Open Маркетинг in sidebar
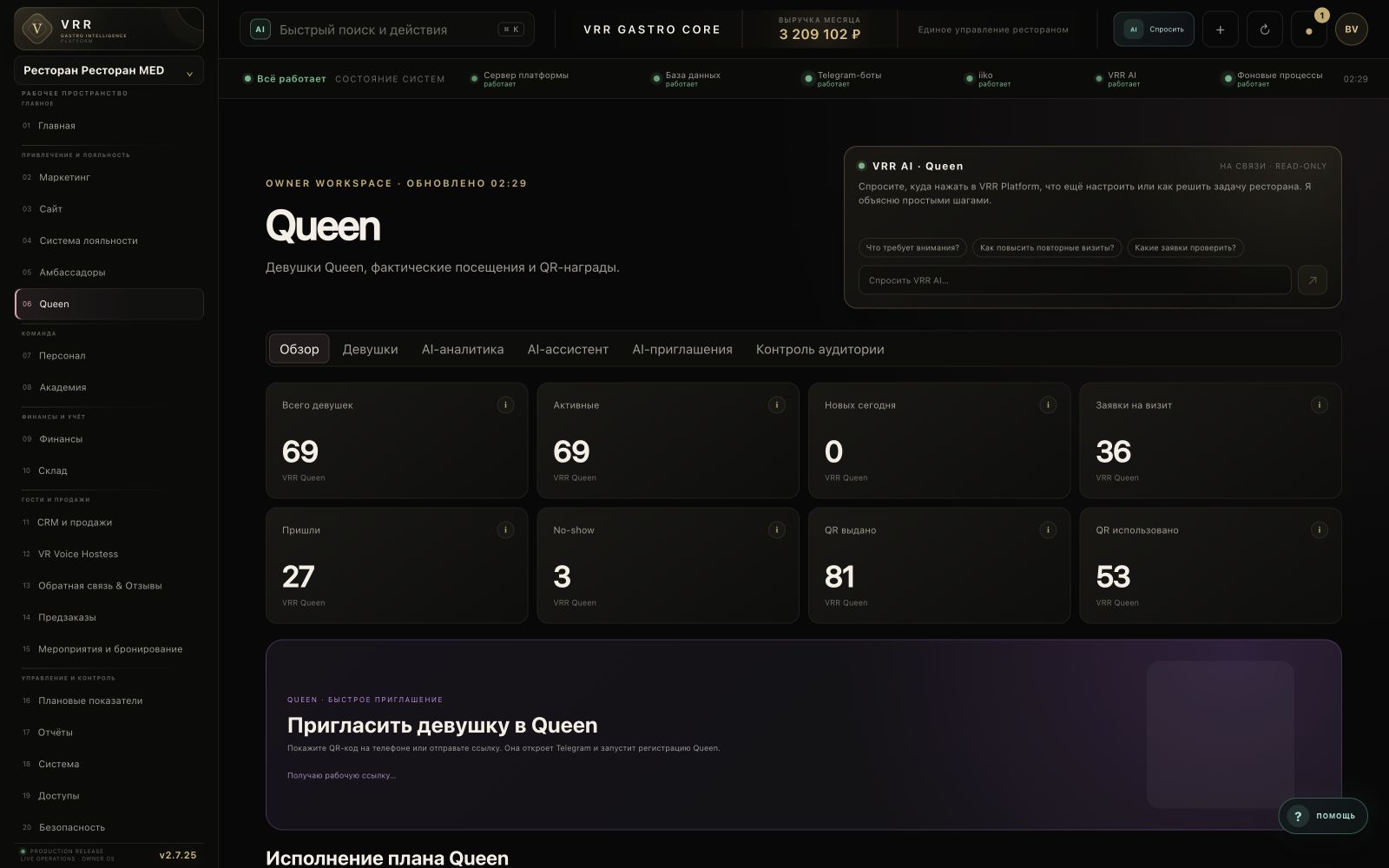Image resolution: width=1389 pixels, height=868 pixels. [x=109, y=177]
